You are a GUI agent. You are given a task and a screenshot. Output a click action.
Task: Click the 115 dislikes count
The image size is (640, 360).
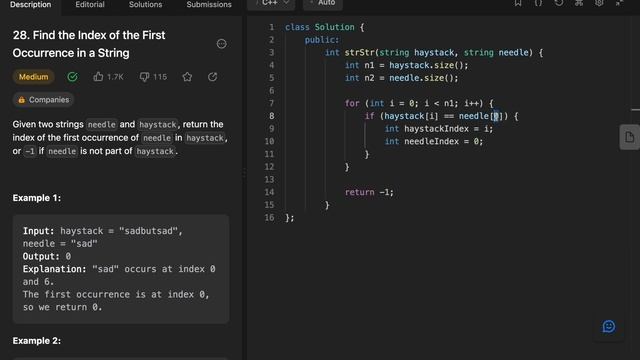pos(160,77)
